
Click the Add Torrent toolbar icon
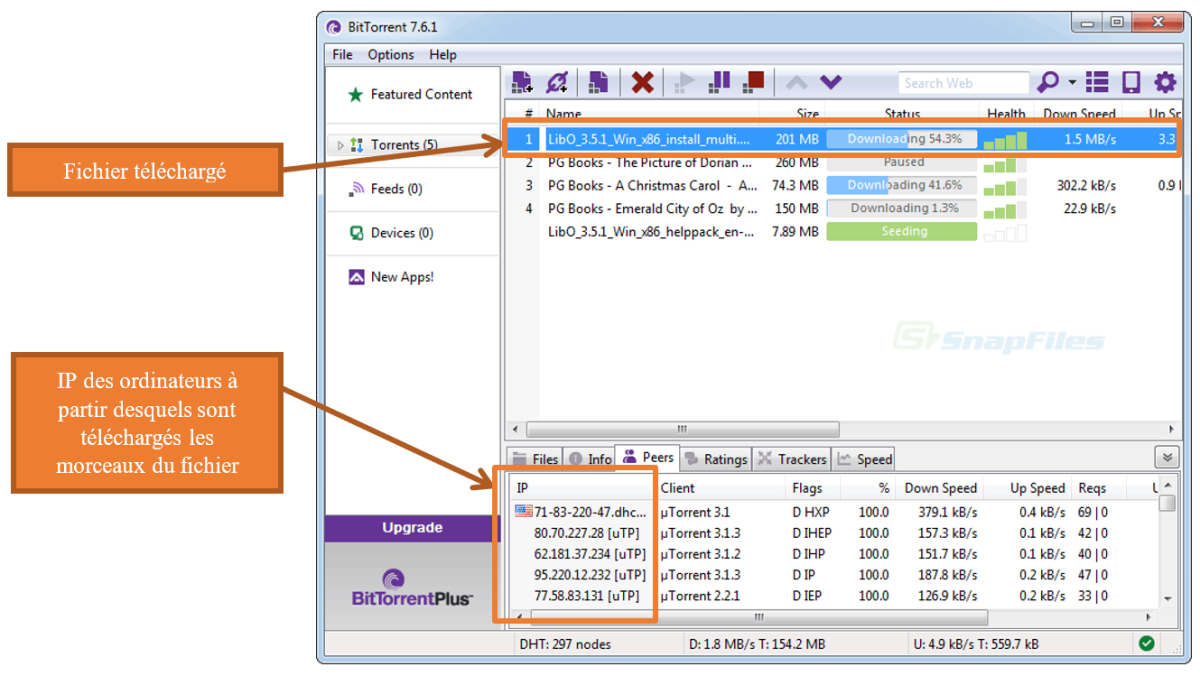pos(521,83)
